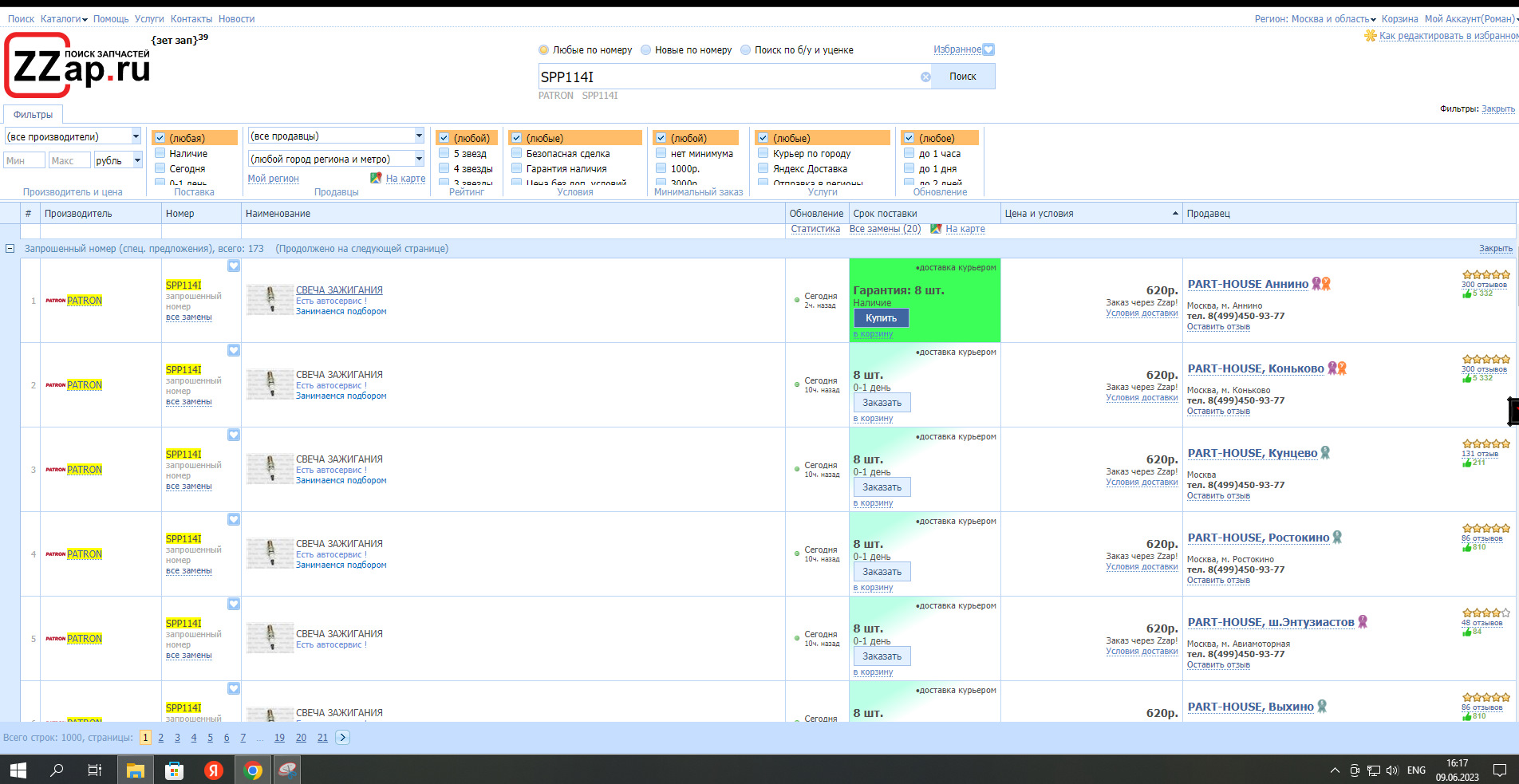Viewport: 1519px width, 784px height.
Task: Select Любые по номеру radio button
Action: (x=544, y=49)
